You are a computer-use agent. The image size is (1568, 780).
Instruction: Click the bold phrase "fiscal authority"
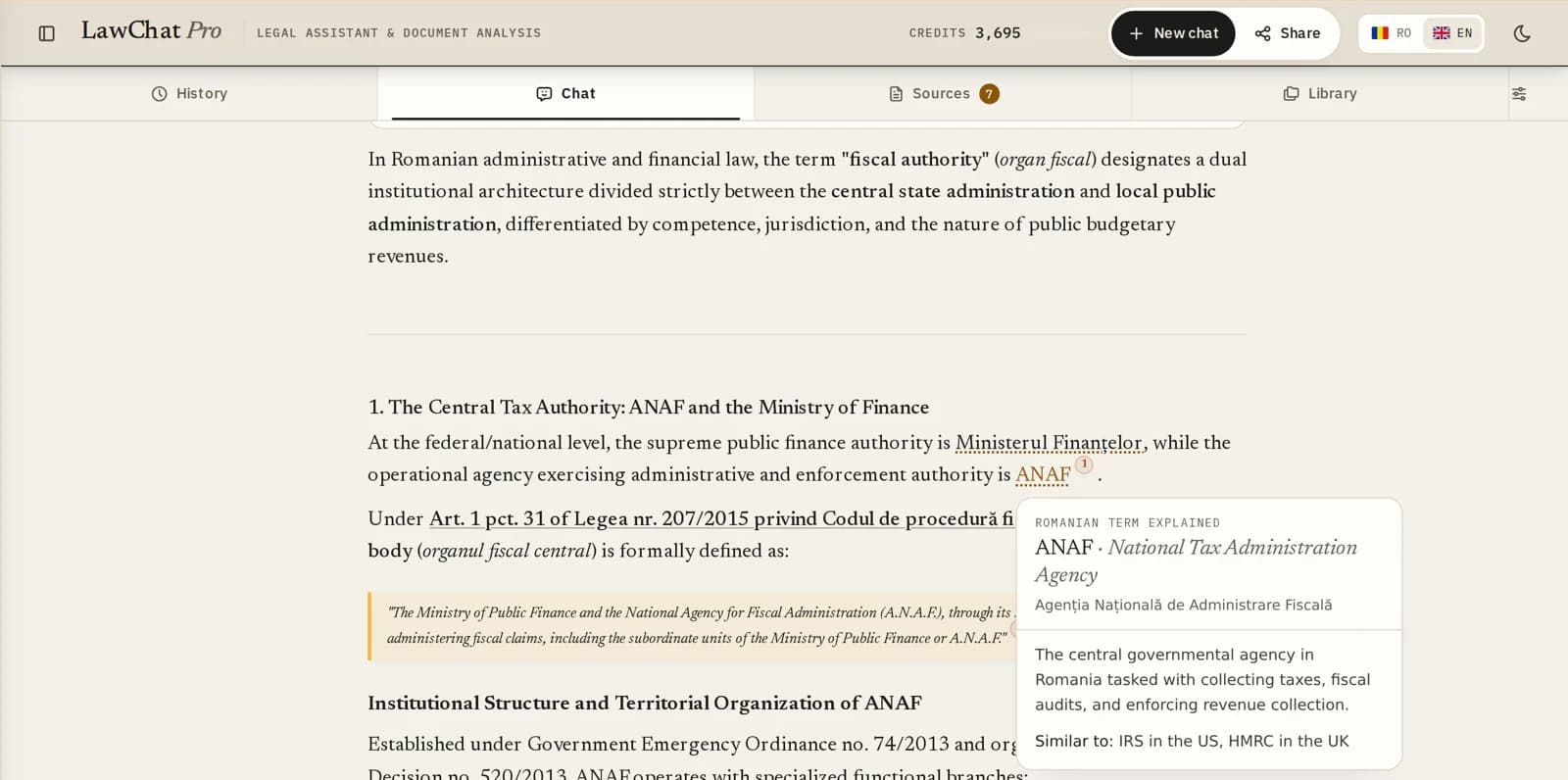915,160
